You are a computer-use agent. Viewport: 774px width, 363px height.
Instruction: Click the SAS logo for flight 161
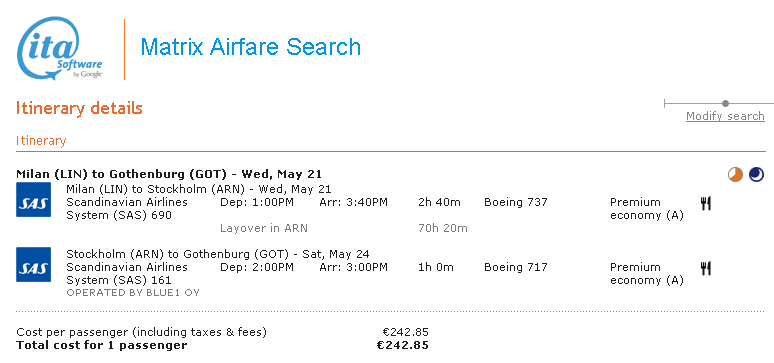point(34,264)
